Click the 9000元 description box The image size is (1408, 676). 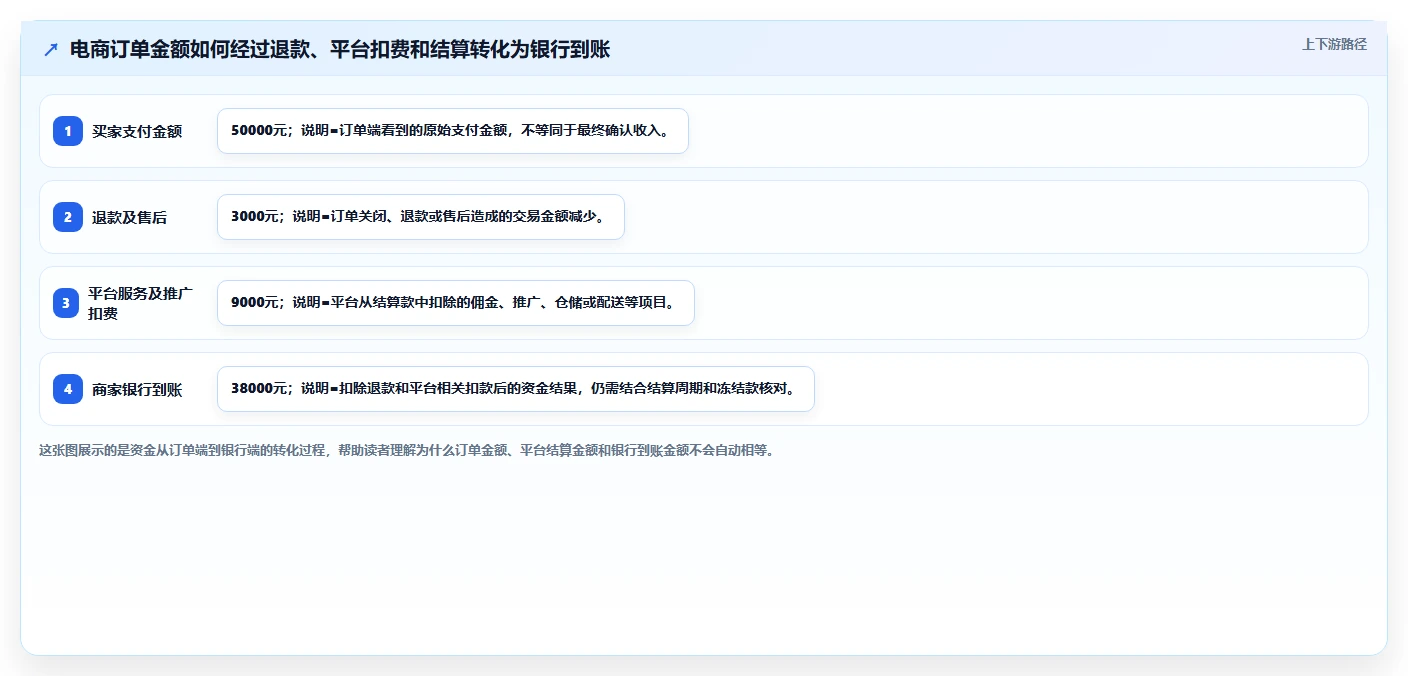[x=456, y=303]
